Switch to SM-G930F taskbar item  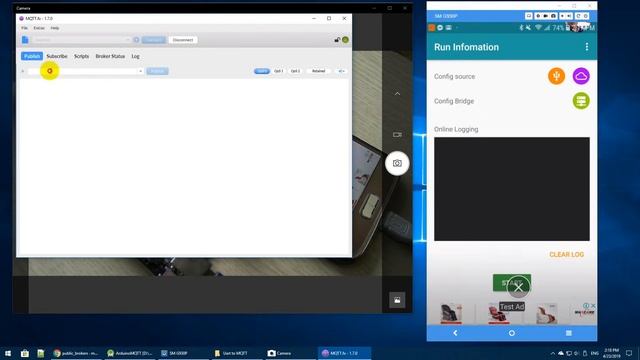[183, 353]
